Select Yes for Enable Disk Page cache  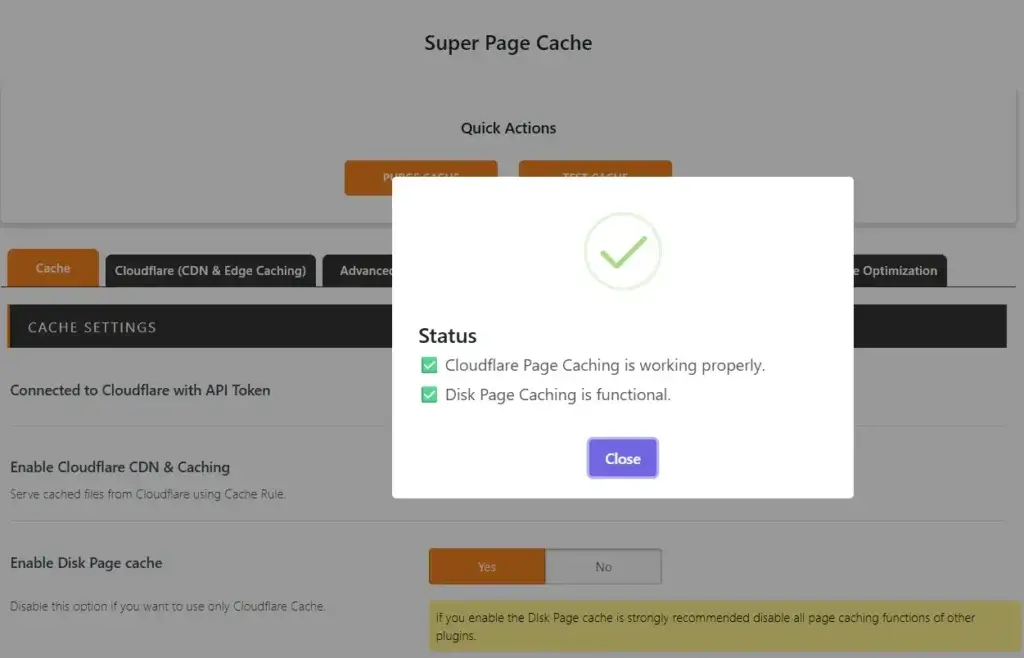click(x=487, y=567)
